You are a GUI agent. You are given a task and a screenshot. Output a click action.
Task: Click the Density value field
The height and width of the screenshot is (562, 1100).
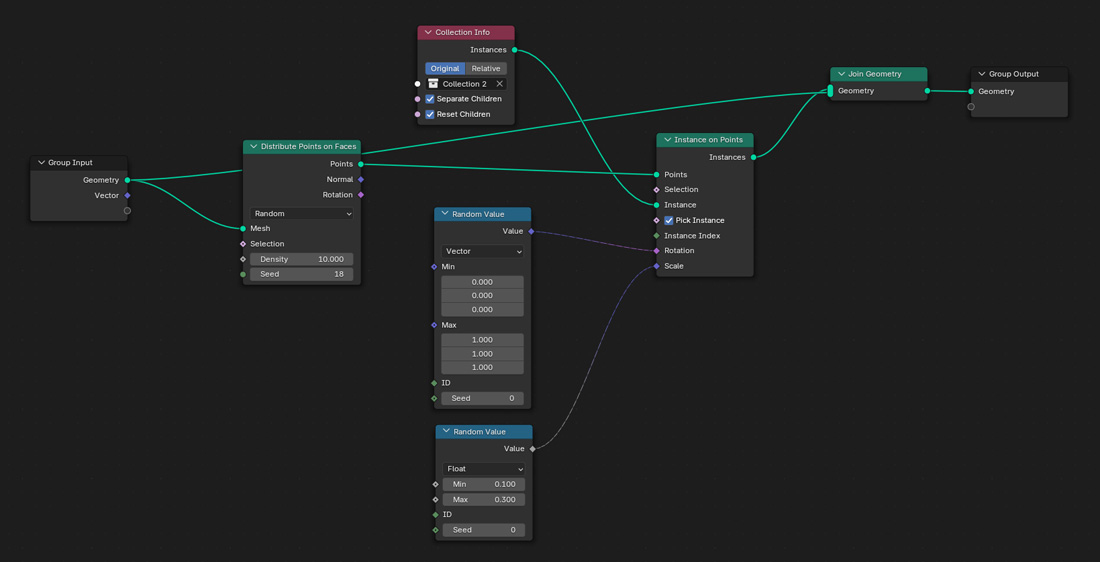[302, 259]
